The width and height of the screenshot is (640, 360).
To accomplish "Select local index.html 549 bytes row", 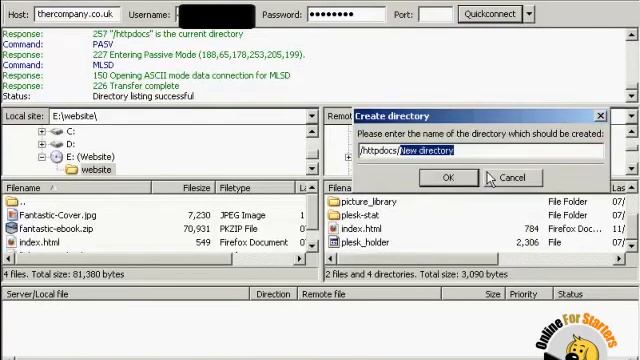I will [154, 242].
